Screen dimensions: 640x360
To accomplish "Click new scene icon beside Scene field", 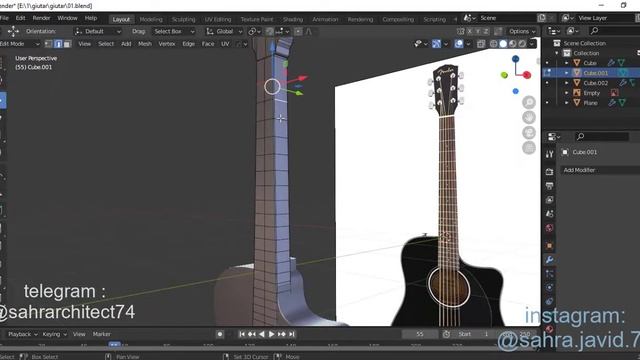I will point(542,18).
